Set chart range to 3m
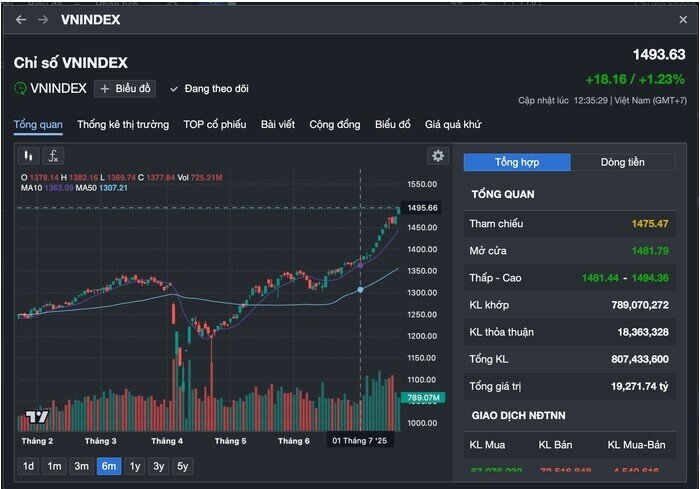700x489 pixels. (81, 466)
